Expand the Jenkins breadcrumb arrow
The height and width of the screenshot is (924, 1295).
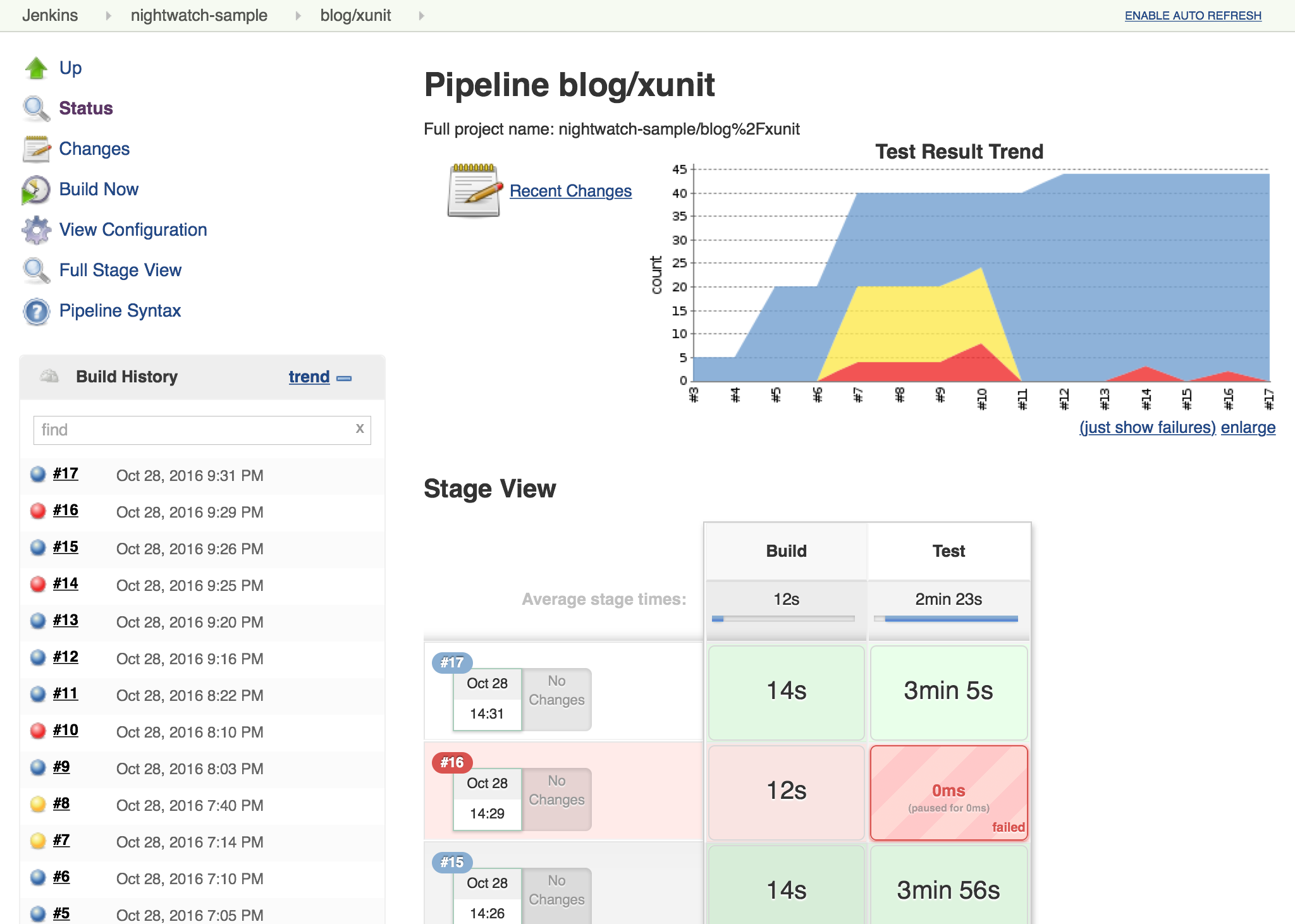108,16
